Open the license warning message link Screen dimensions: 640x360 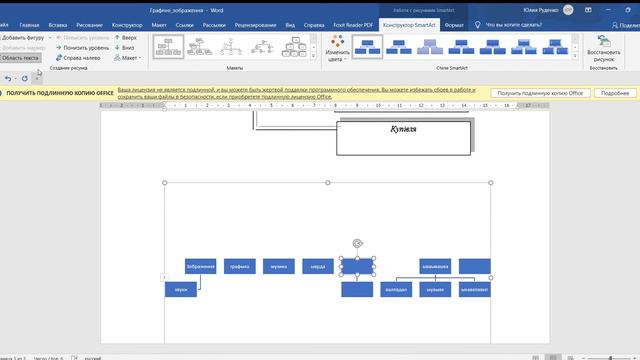296,93
